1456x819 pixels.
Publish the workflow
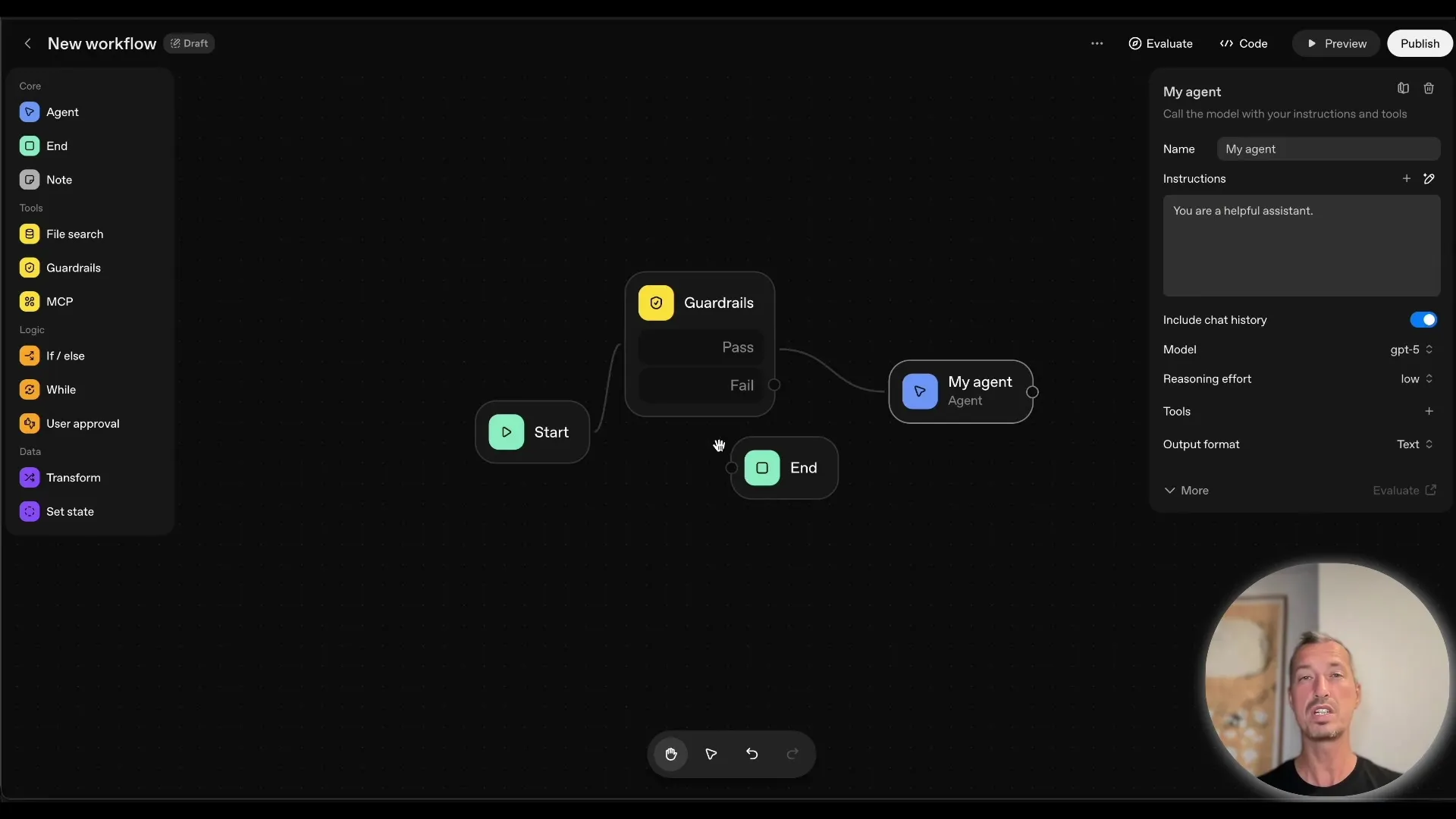1419,43
